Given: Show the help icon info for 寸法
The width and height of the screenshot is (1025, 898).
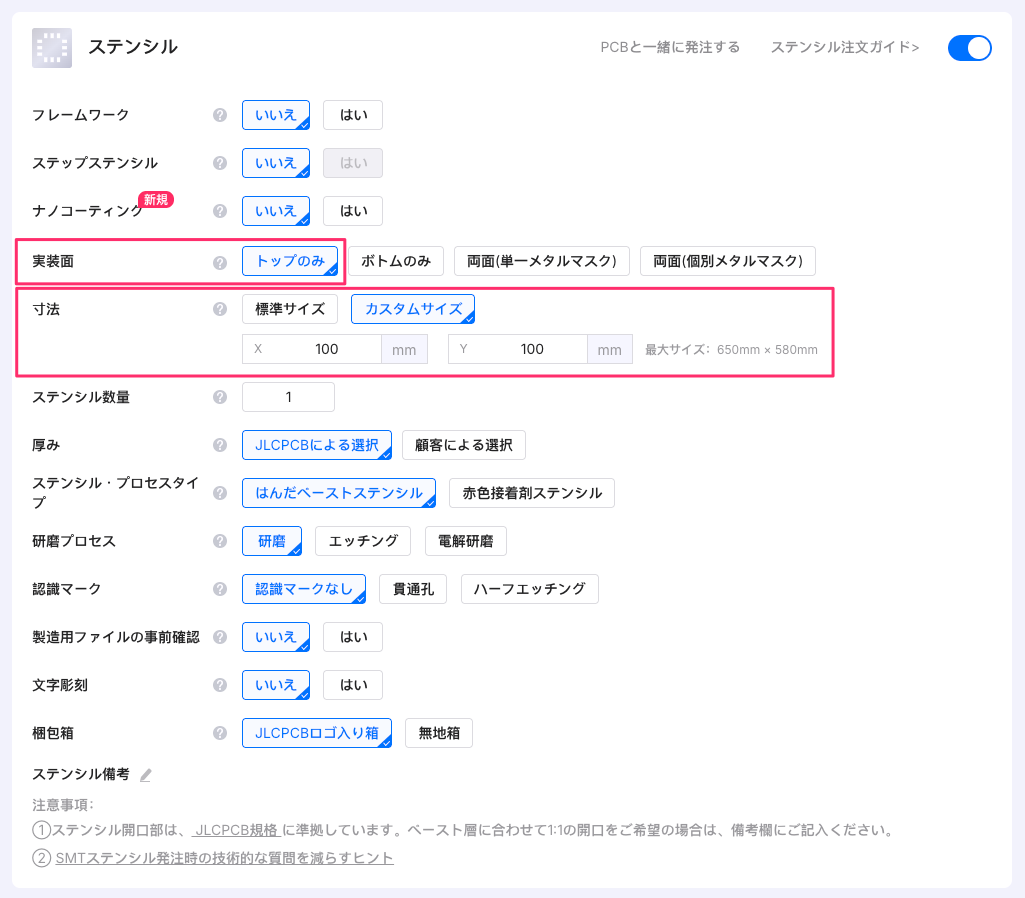Looking at the screenshot, I should tap(220, 309).
